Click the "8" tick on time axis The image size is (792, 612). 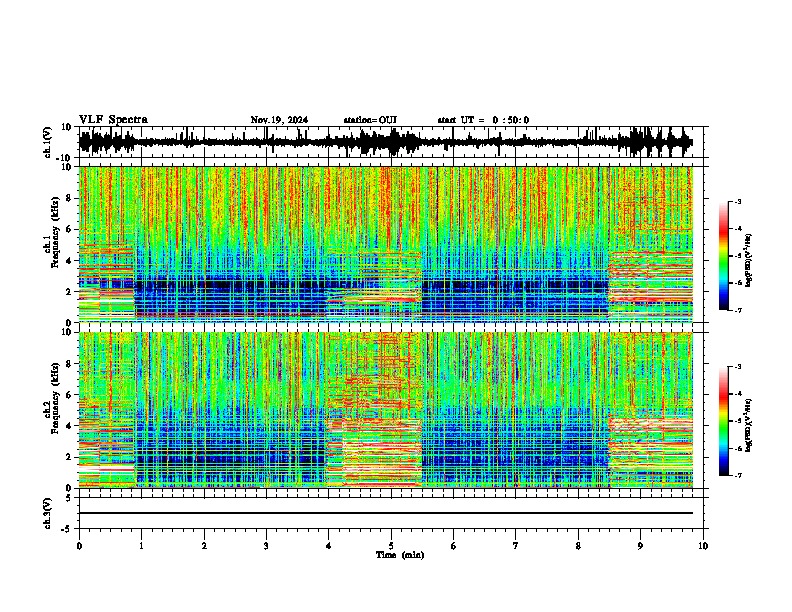click(x=578, y=546)
